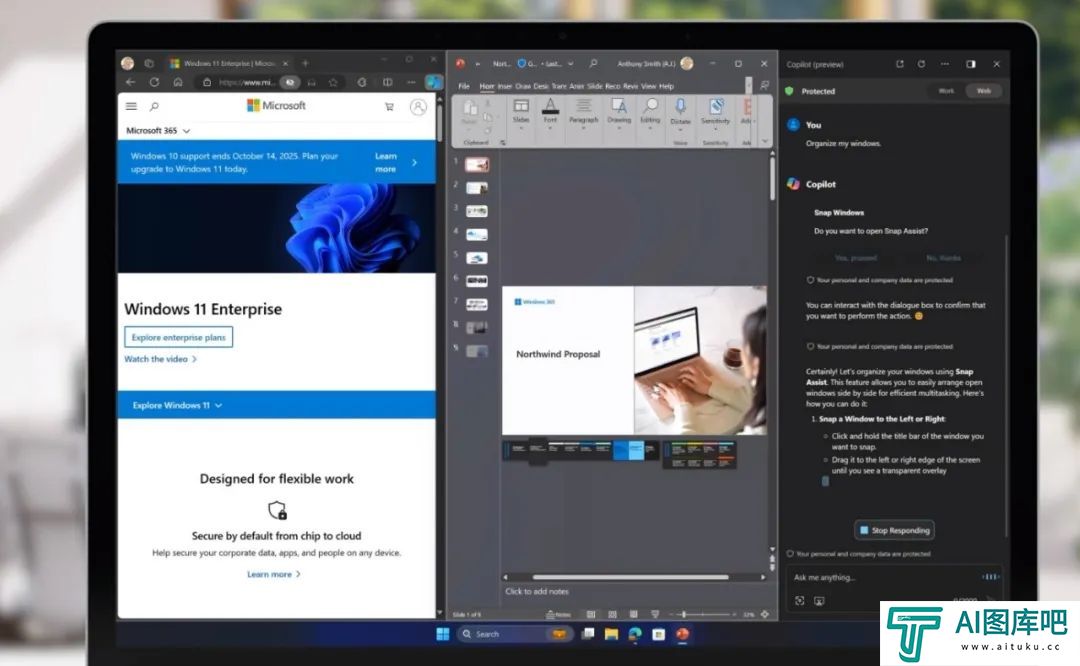This screenshot has height=666, width=1080.
Task: Click Learn more in the Windows 10 banner
Action: [386, 163]
